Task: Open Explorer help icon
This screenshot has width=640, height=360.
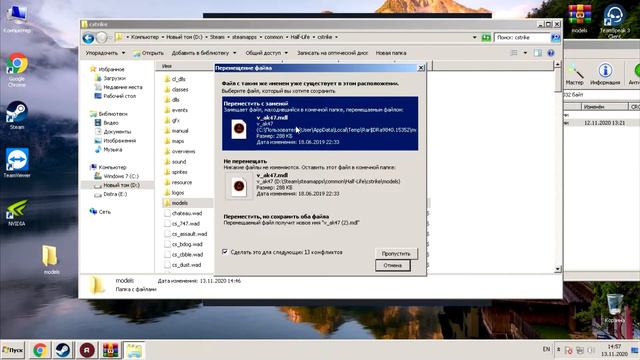Action: pos(551,53)
